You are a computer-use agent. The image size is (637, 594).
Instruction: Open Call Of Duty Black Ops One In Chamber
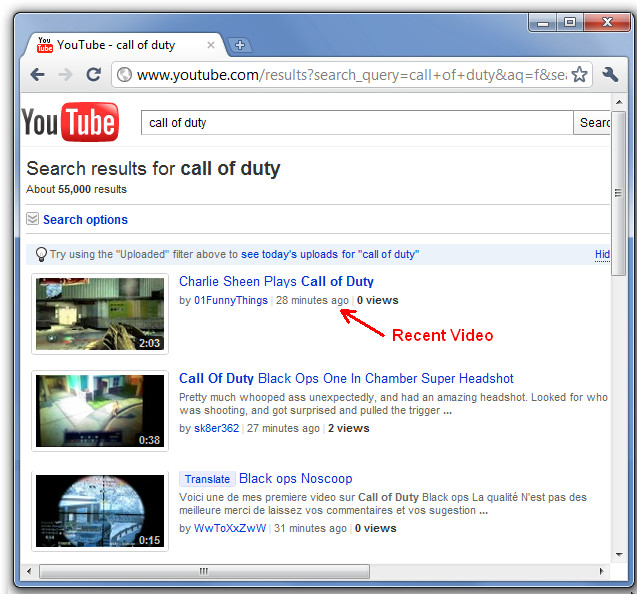346,378
